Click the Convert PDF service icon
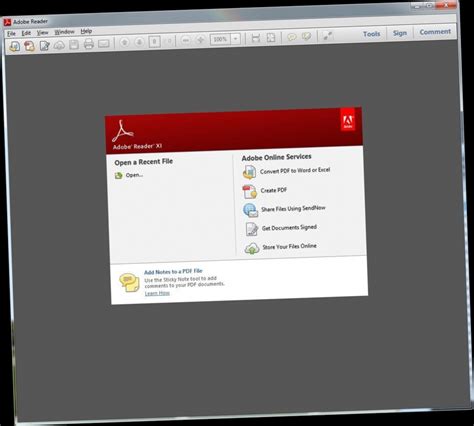The height and width of the screenshot is (426, 474). pos(249,173)
